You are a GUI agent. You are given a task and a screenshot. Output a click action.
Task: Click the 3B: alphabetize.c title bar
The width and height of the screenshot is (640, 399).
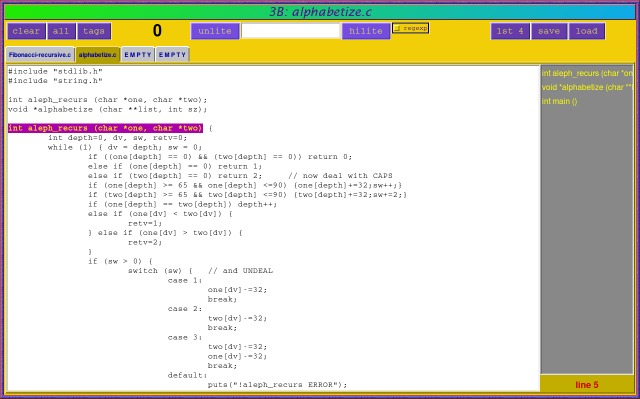(x=320, y=11)
